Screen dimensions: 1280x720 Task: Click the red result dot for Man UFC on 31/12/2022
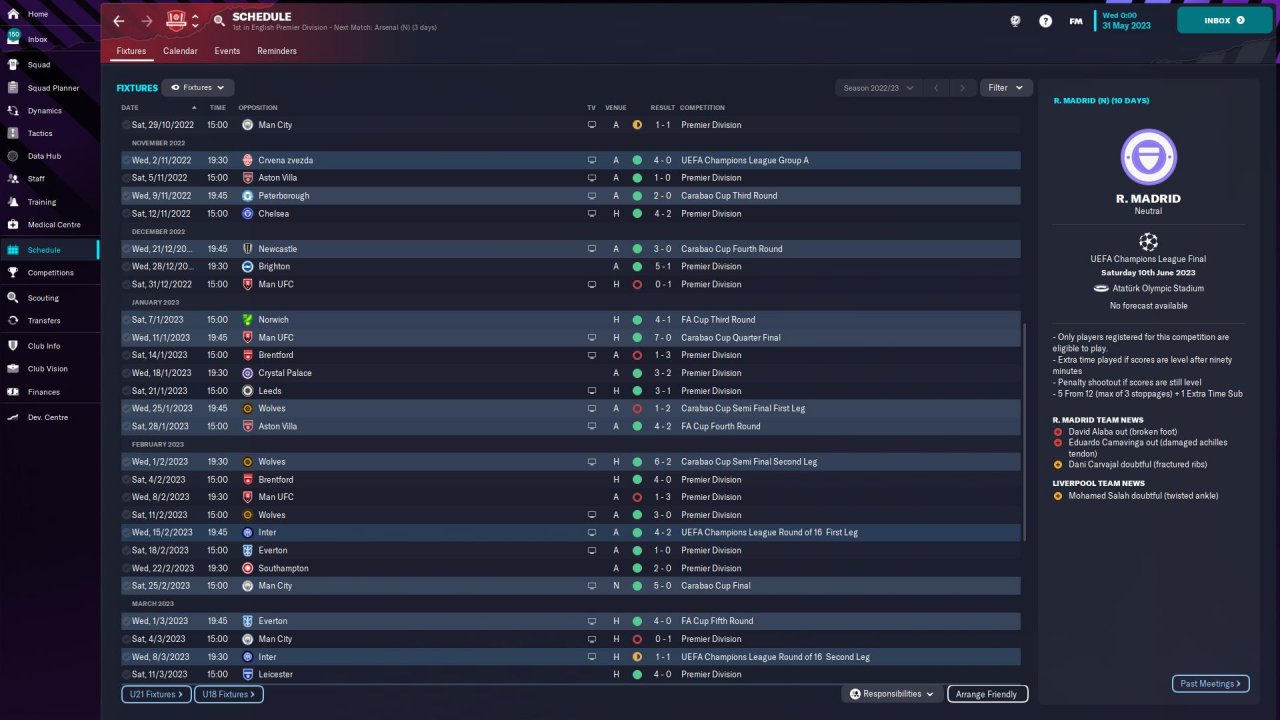pyautogui.click(x=637, y=285)
